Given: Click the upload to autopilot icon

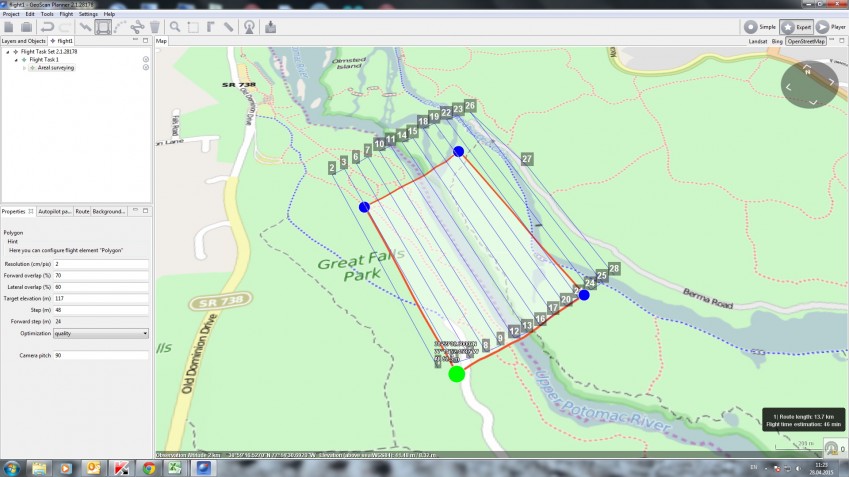Looking at the screenshot, I should [x=271, y=27].
